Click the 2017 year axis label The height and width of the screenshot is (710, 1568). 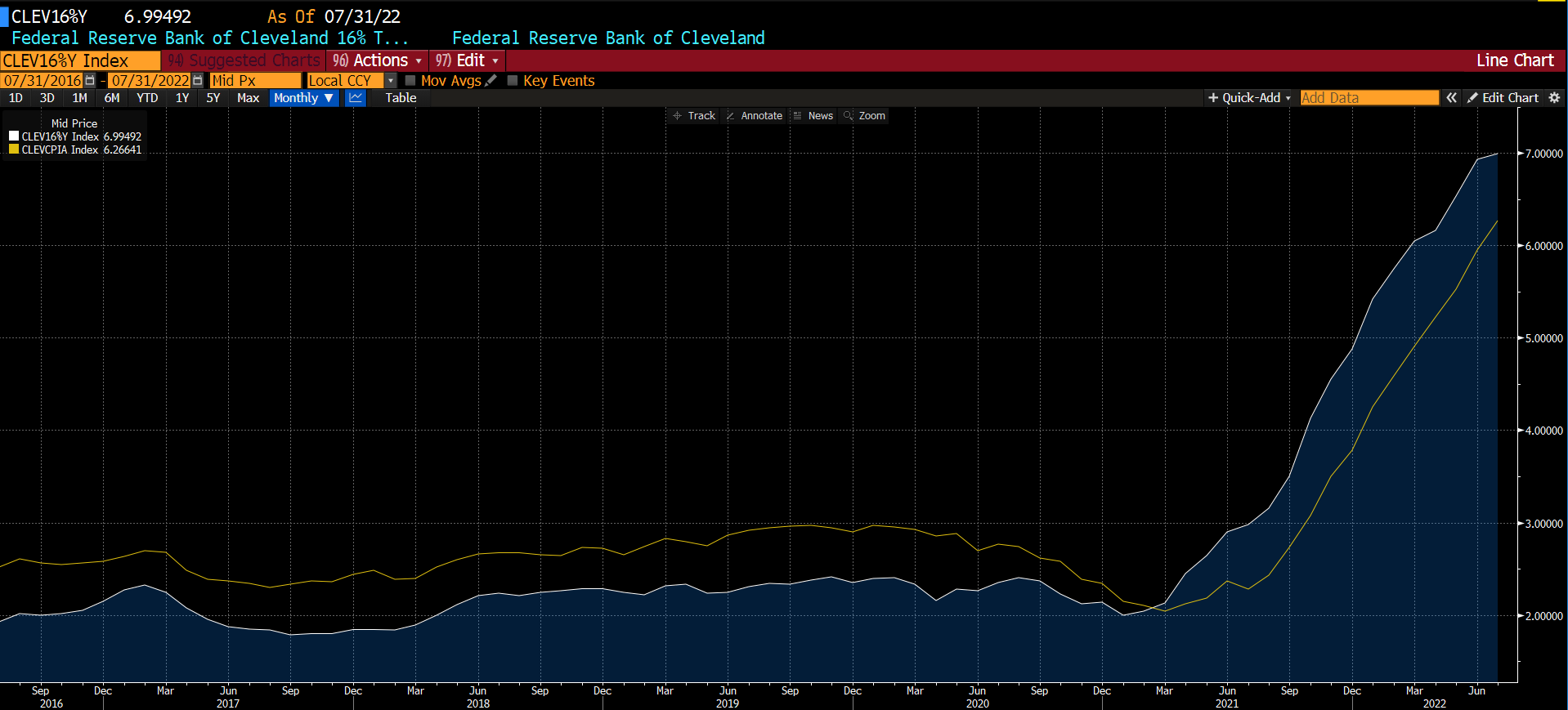tap(228, 703)
